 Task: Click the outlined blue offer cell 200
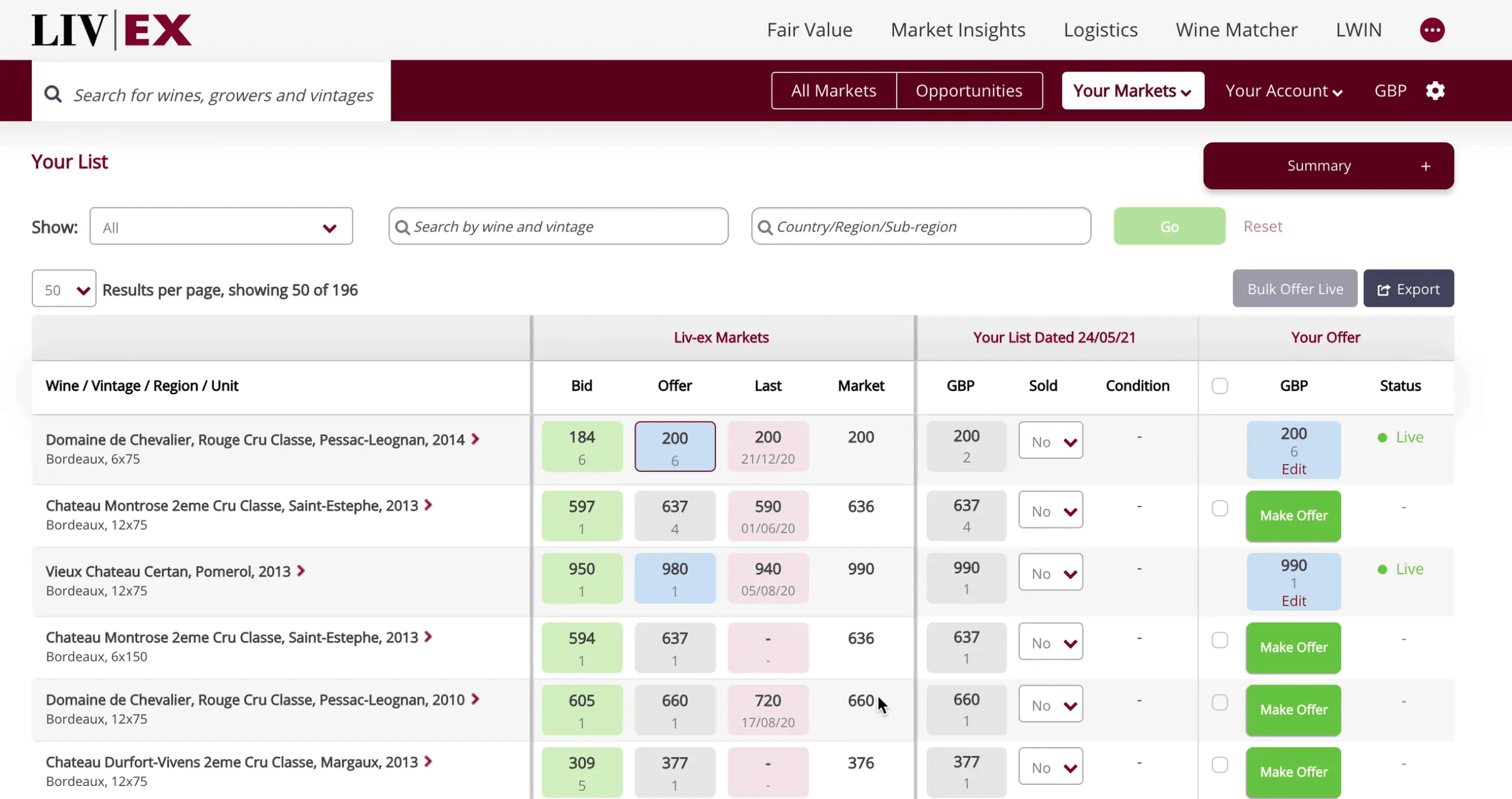click(674, 446)
